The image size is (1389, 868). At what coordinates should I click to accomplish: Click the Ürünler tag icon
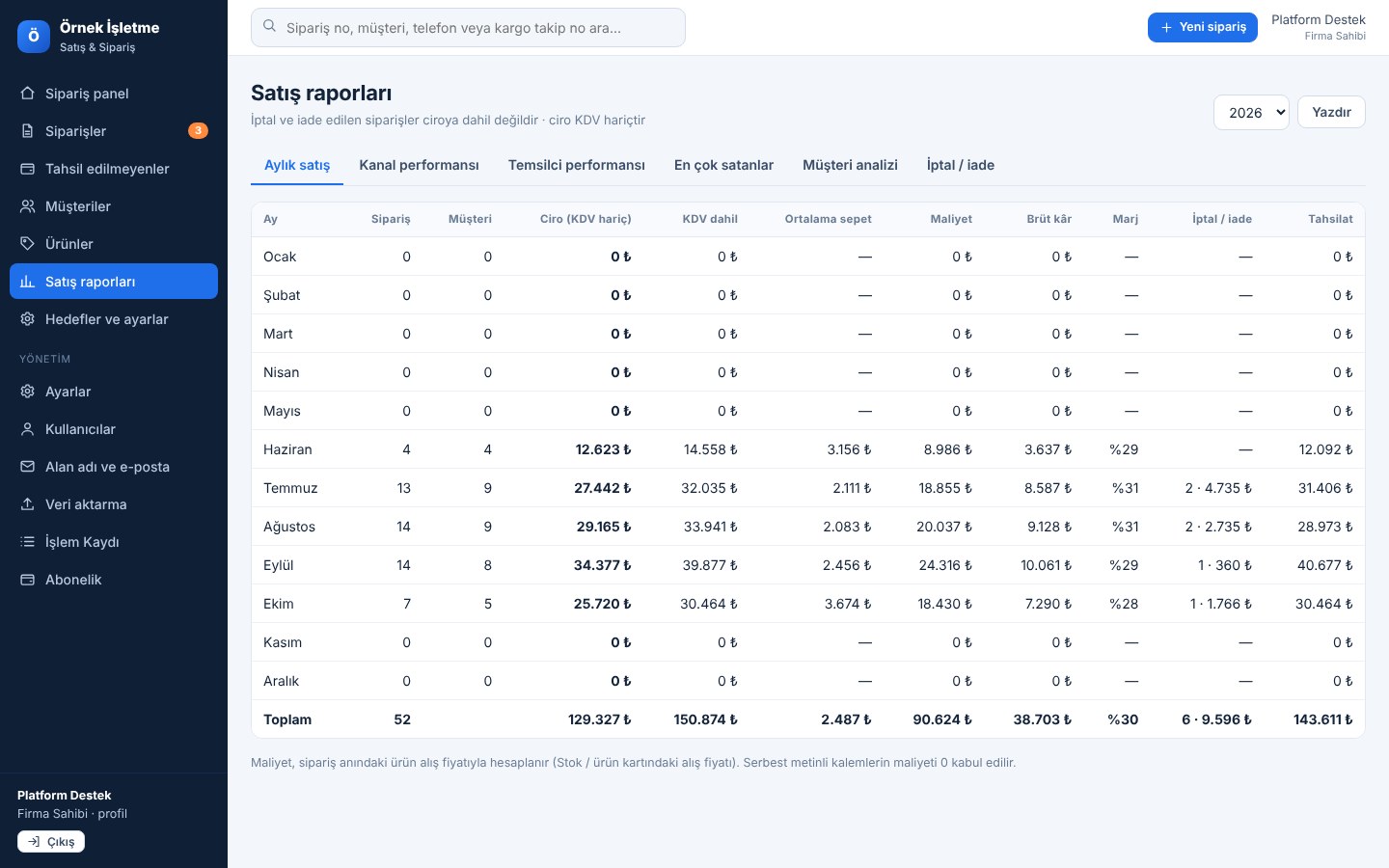click(x=27, y=244)
